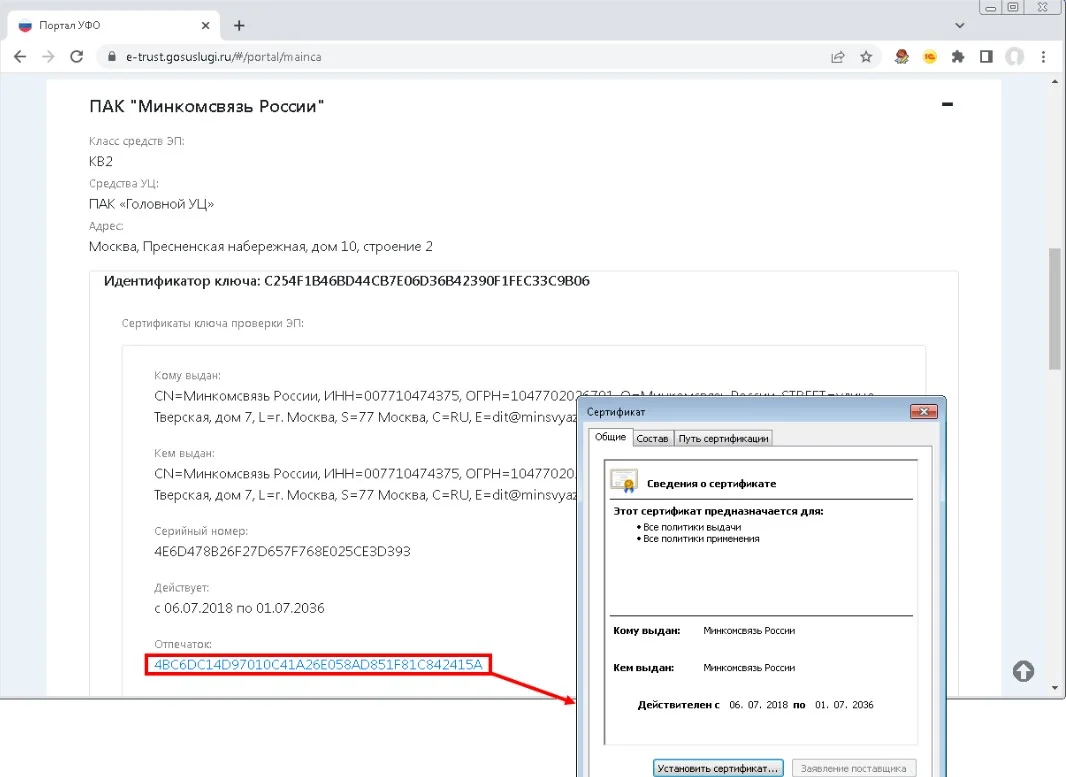Close the Сертификат dialog

pyautogui.click(x=923, y=411)
